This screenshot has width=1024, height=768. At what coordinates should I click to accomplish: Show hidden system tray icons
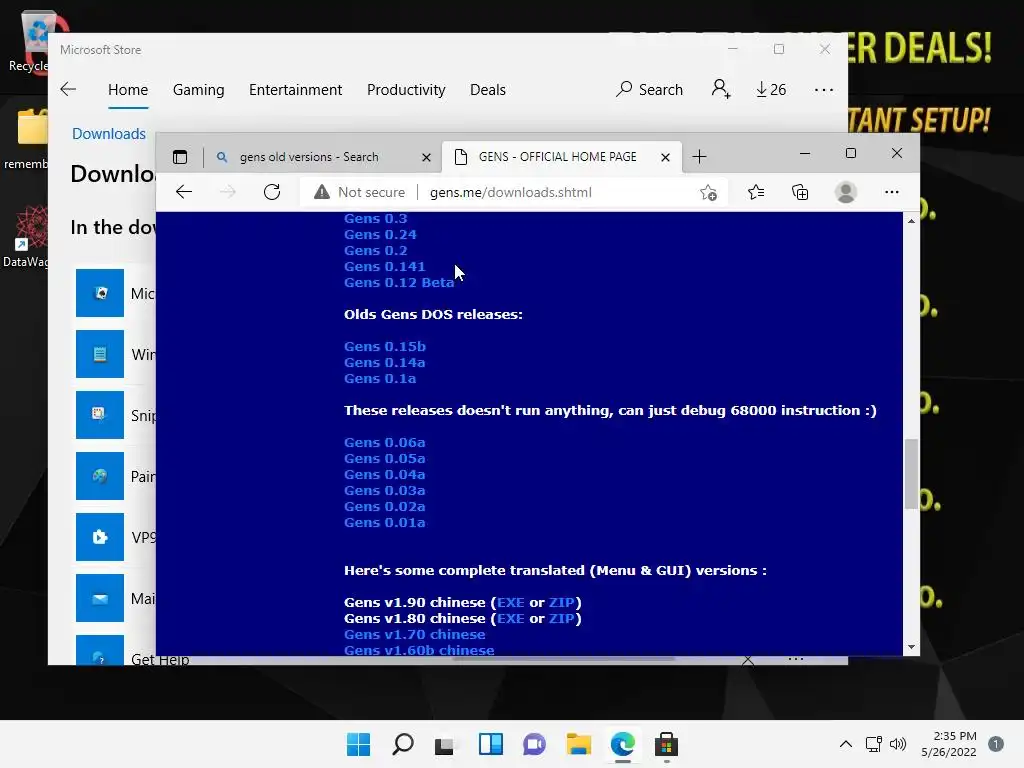(x=845, y=744)
